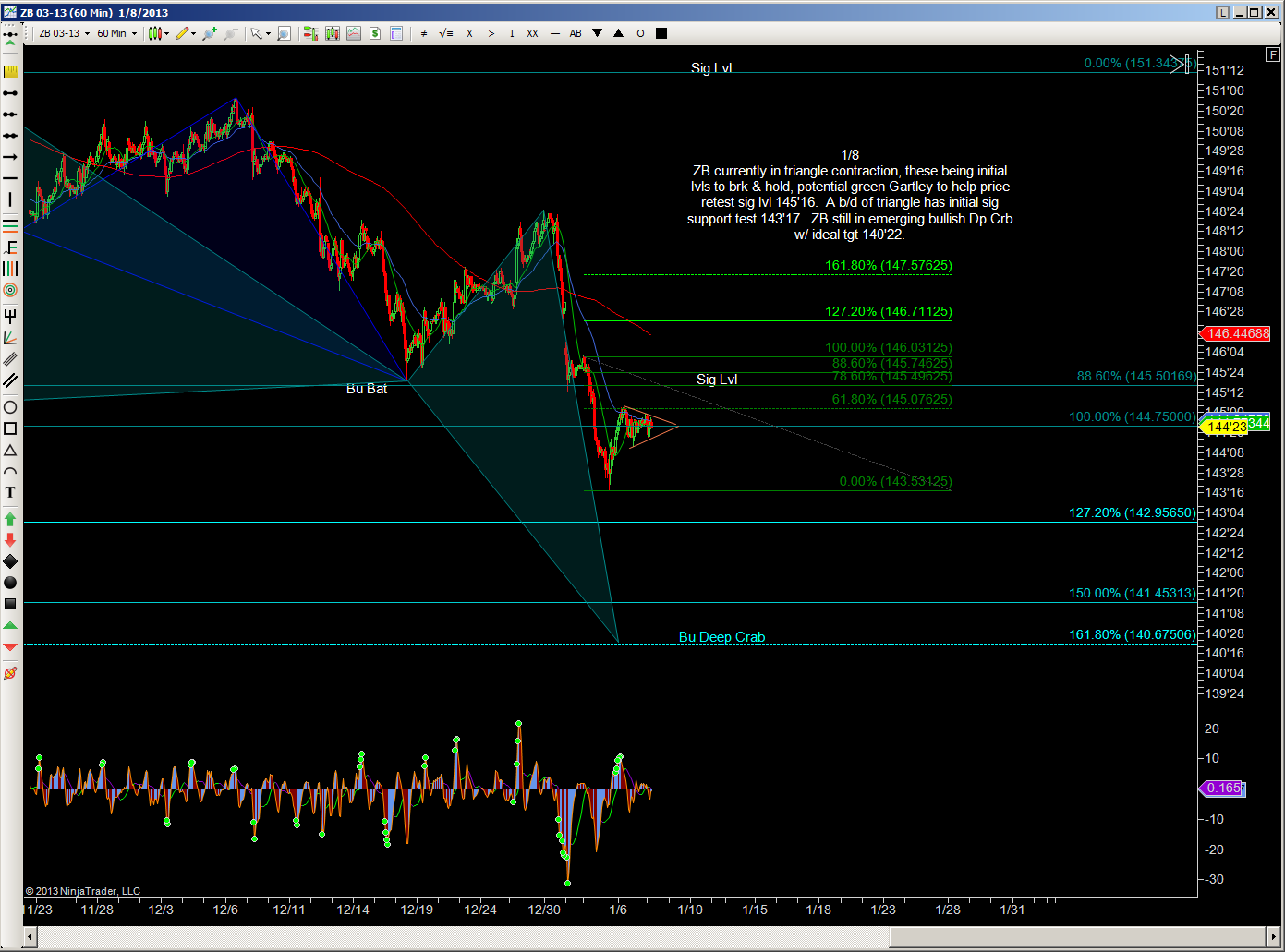1285x952 pixels.
Task: Toggle the Chart Trader panel icon
Action: tap(310, 33)
